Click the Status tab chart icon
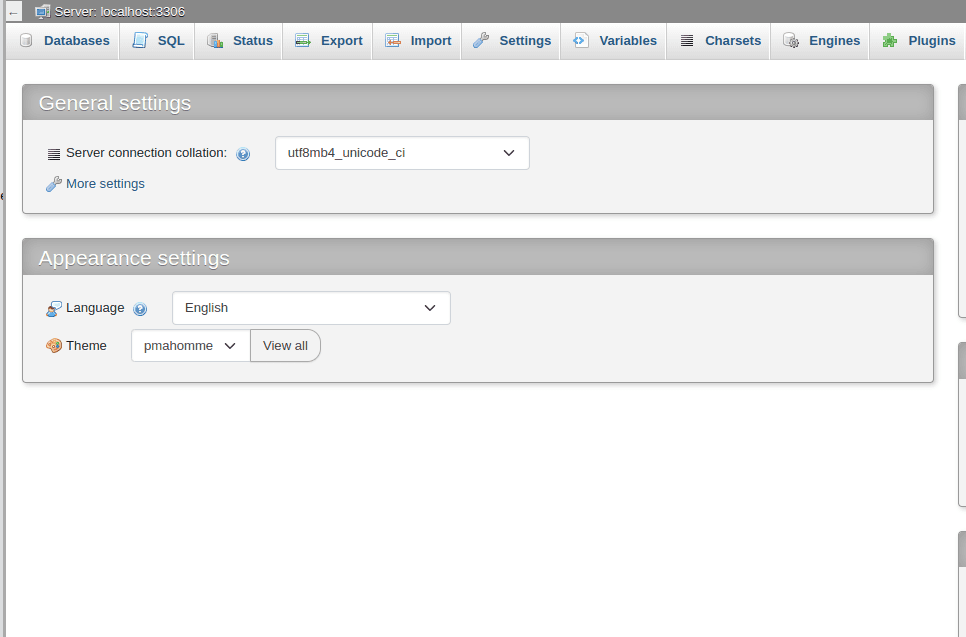This screenshot has height=637, width=966. tap(215, 41)
